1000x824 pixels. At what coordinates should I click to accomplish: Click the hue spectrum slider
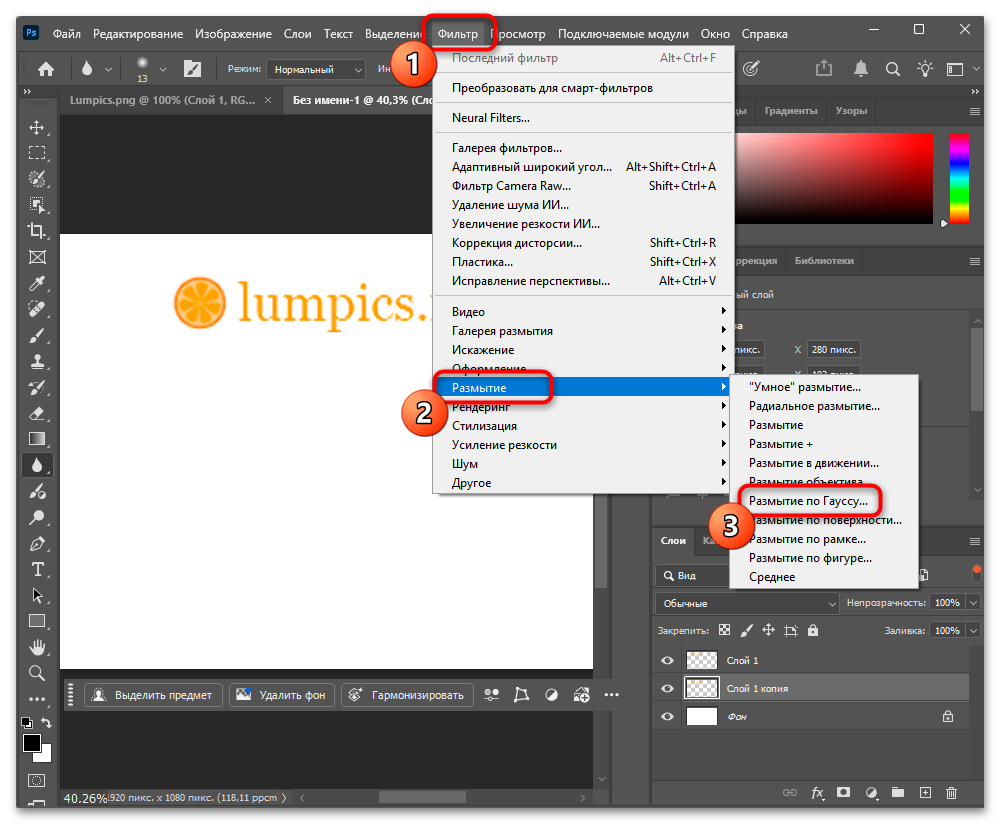pos(959,179)
